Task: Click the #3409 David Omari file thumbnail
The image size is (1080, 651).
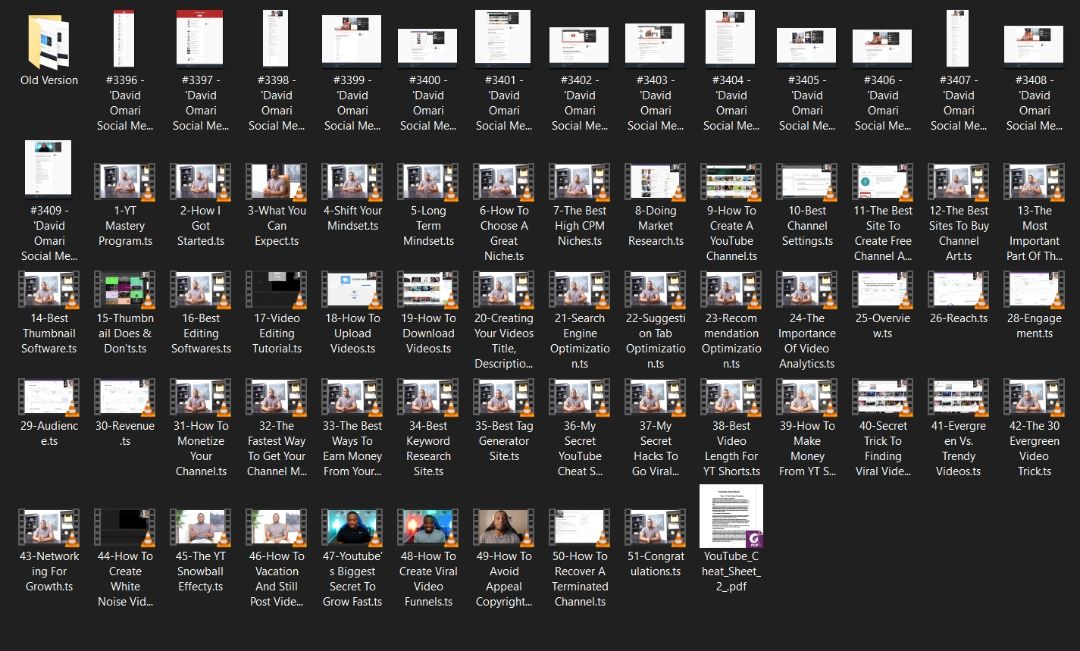Action: click(x=49, y=171)
